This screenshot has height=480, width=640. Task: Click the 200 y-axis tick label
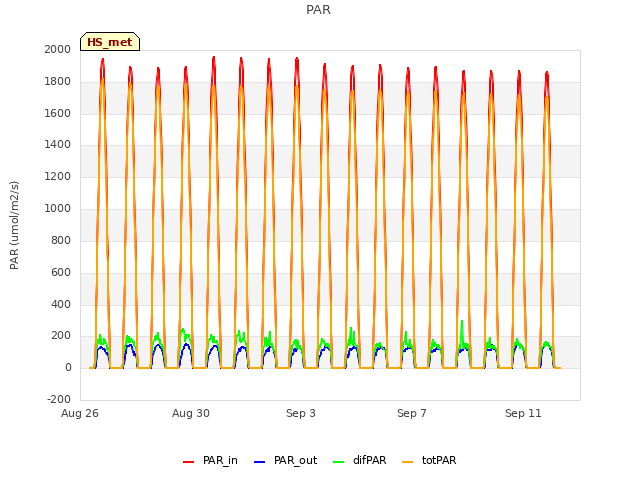point(61,336)
